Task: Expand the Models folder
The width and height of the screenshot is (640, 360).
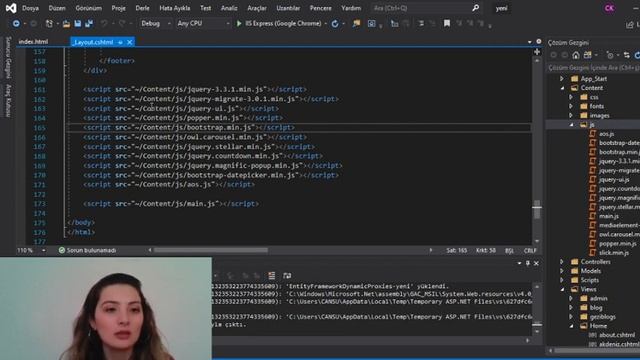Action: [x=562, y=271]
